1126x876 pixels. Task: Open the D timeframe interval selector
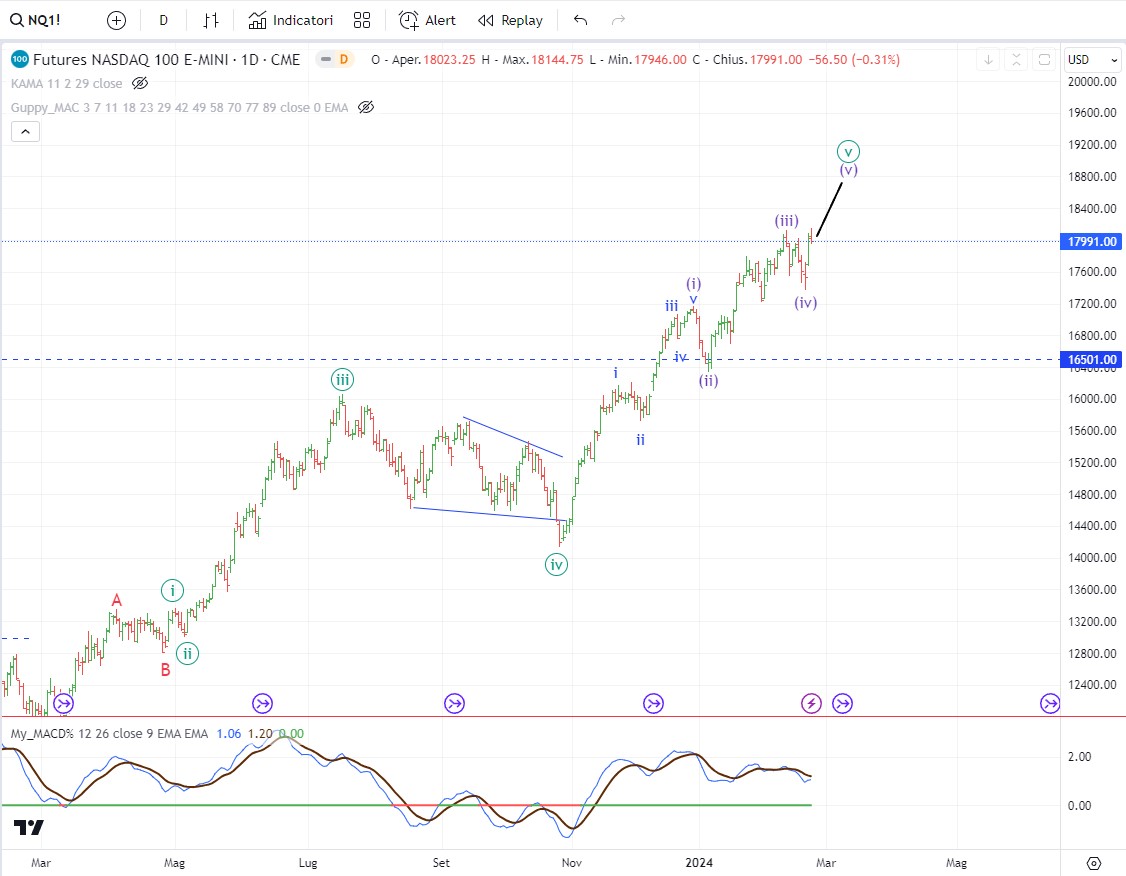tap(164, 20)
